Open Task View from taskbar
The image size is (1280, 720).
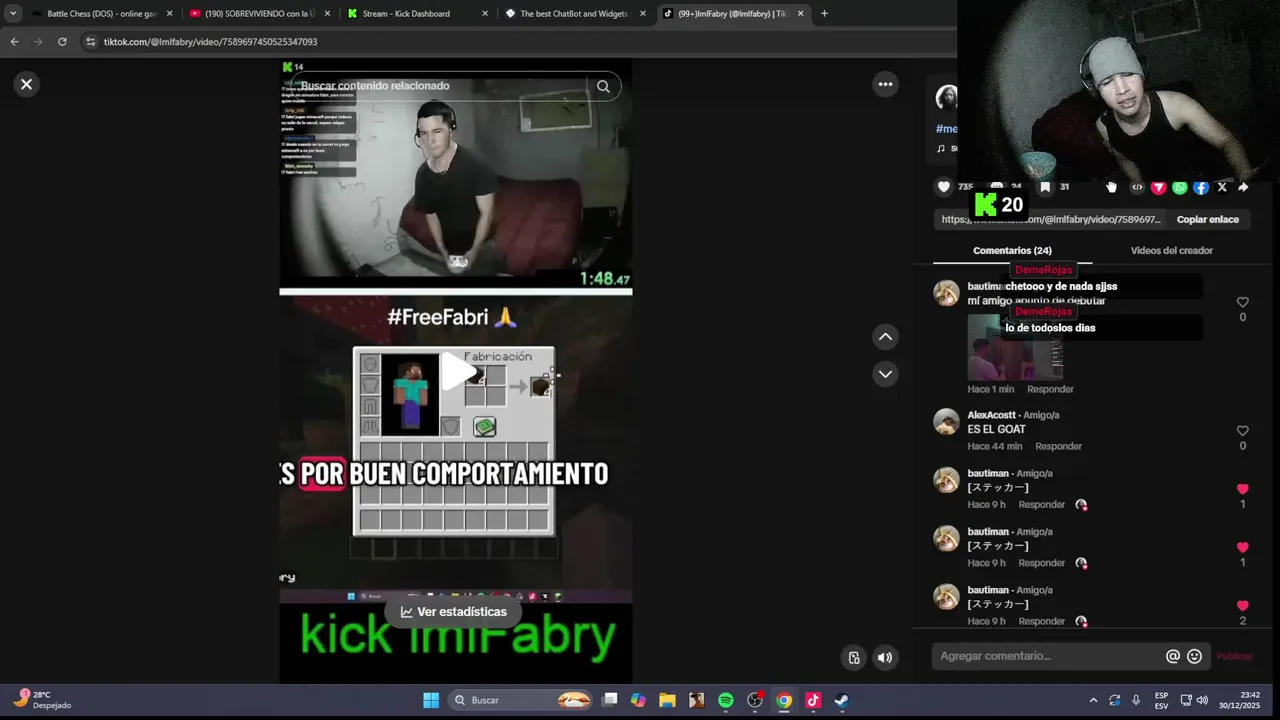[610, 700]
